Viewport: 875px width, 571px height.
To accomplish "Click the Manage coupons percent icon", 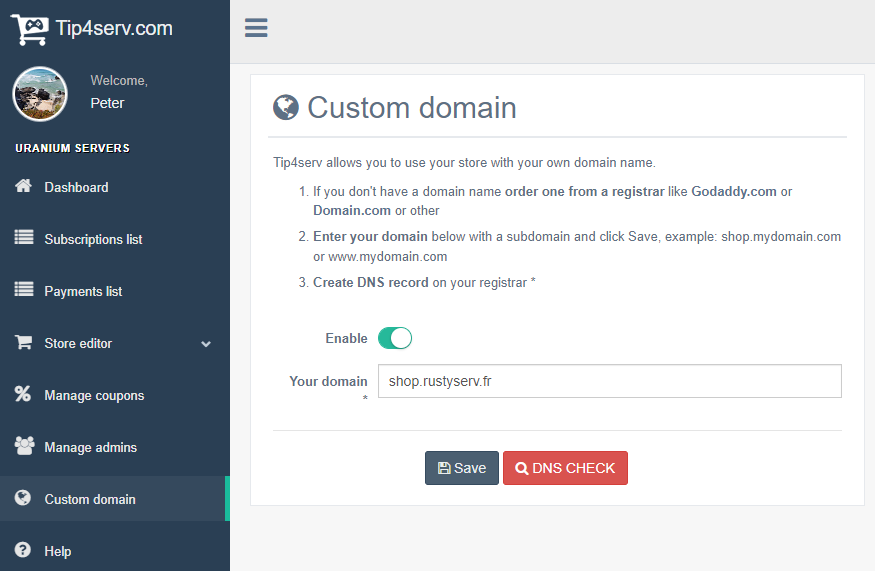I will 23,395.
